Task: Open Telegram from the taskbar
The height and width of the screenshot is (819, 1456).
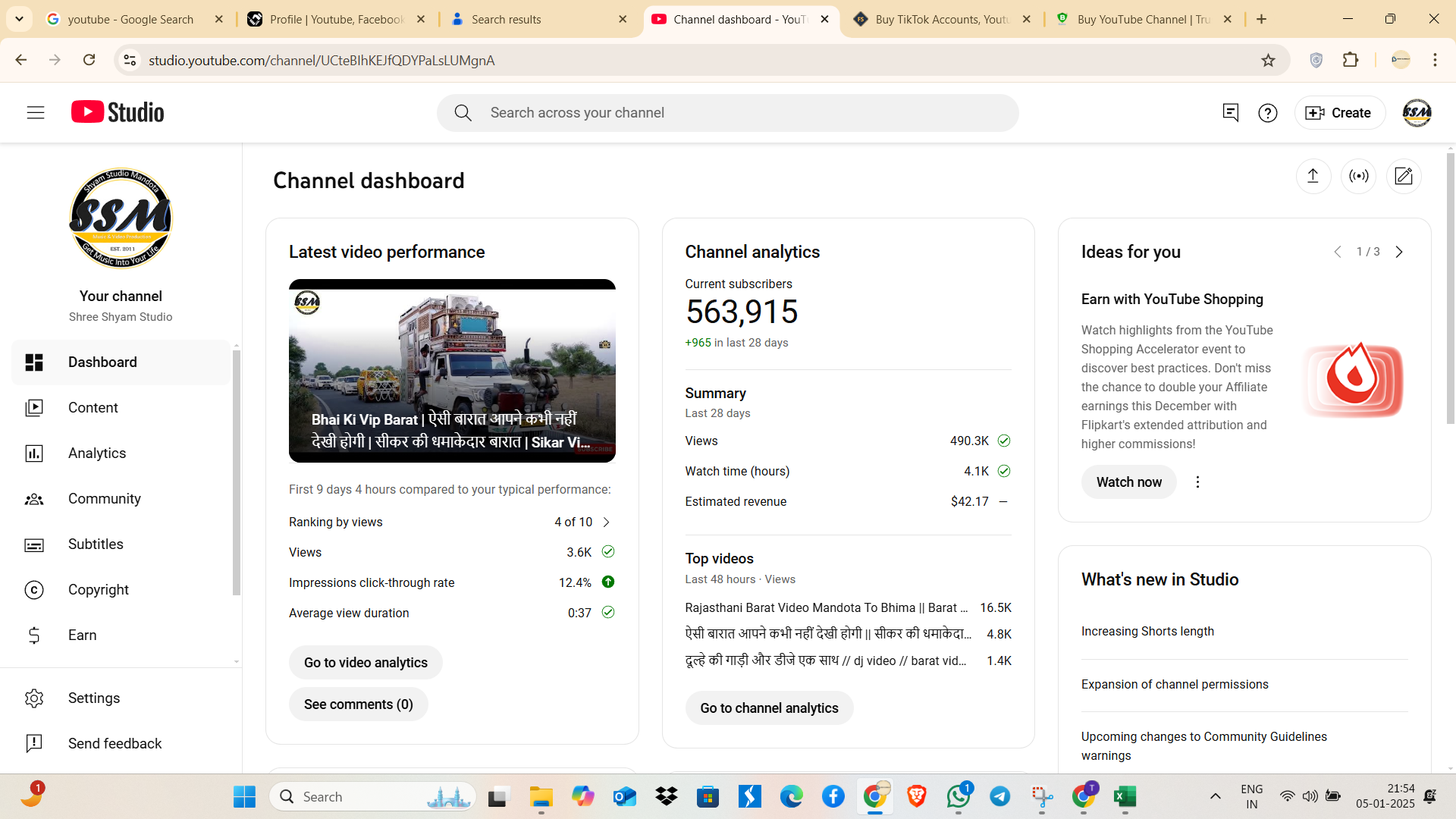Action: click(1000, 796)
